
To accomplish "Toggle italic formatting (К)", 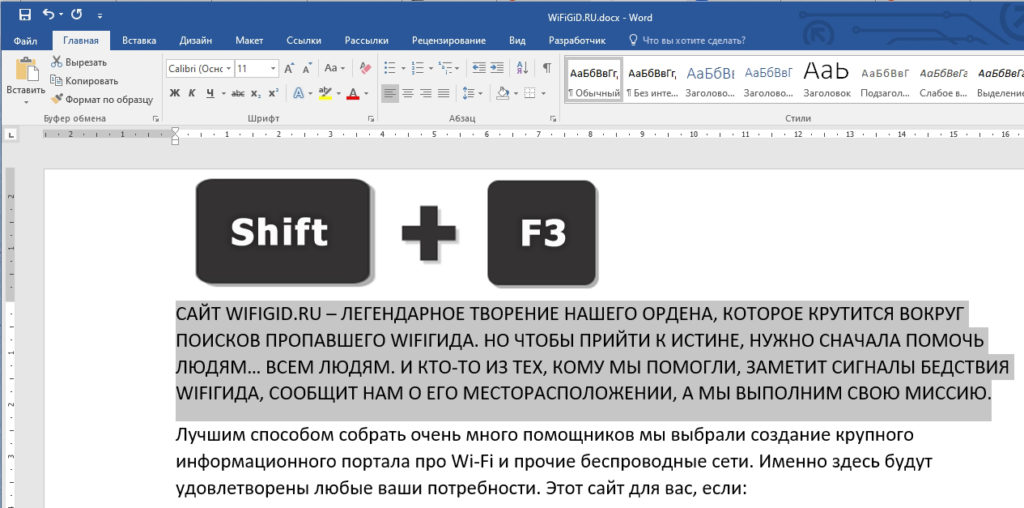I will tap(192, 93).
